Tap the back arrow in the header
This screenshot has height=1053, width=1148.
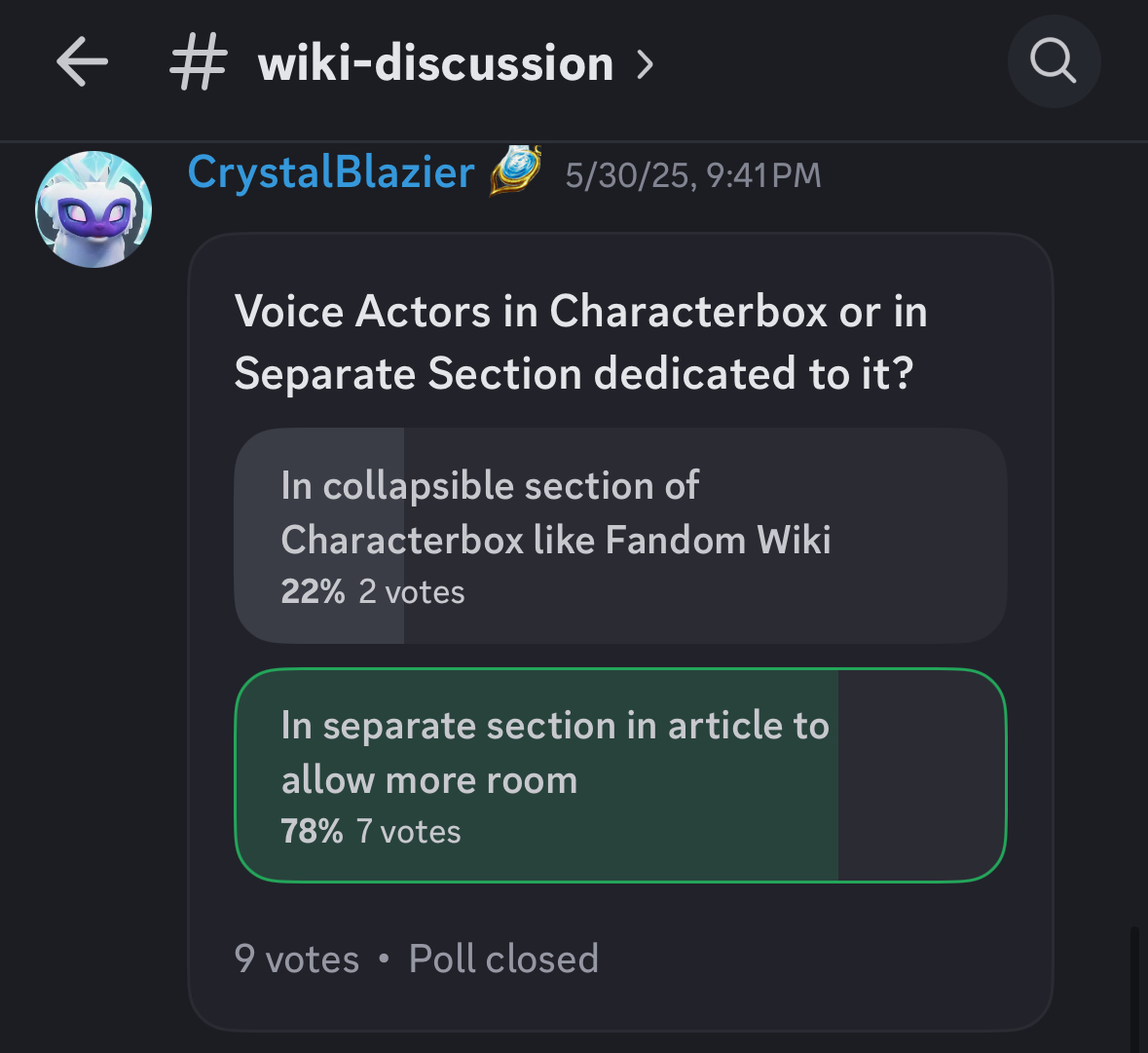click(82, 62)
